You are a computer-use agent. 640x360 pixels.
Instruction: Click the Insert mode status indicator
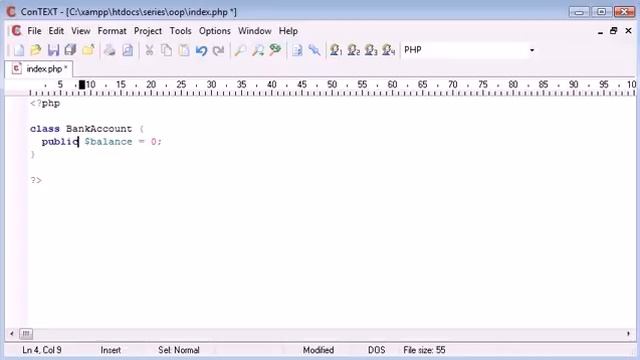point(111,350)
